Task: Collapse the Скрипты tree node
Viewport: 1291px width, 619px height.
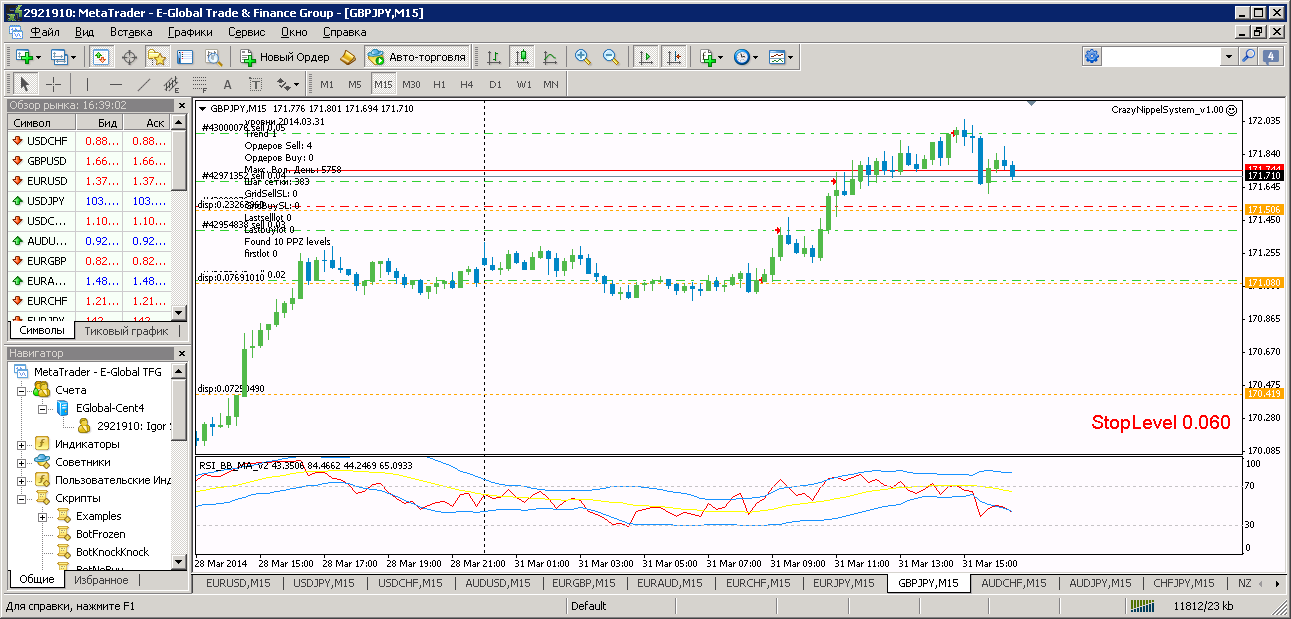Action: (23, 498)
